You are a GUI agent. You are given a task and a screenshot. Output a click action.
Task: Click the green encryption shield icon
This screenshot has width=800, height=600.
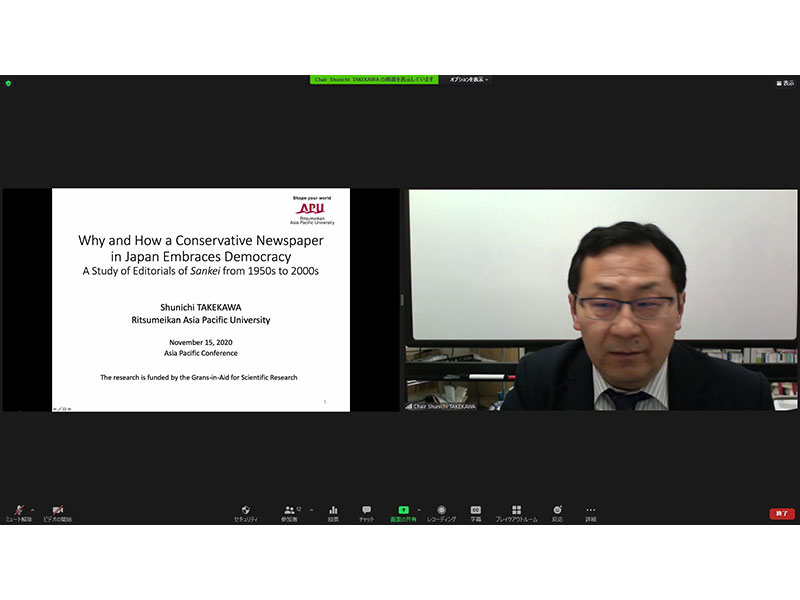[8, 83]
